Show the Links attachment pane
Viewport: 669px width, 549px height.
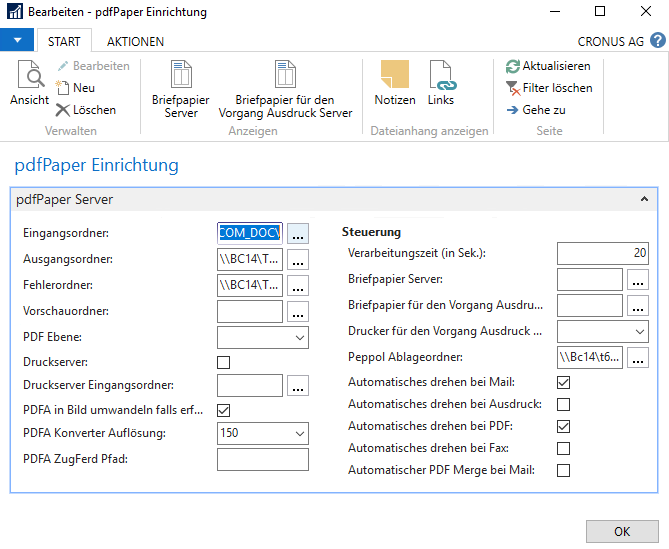[x=442, y=83]
